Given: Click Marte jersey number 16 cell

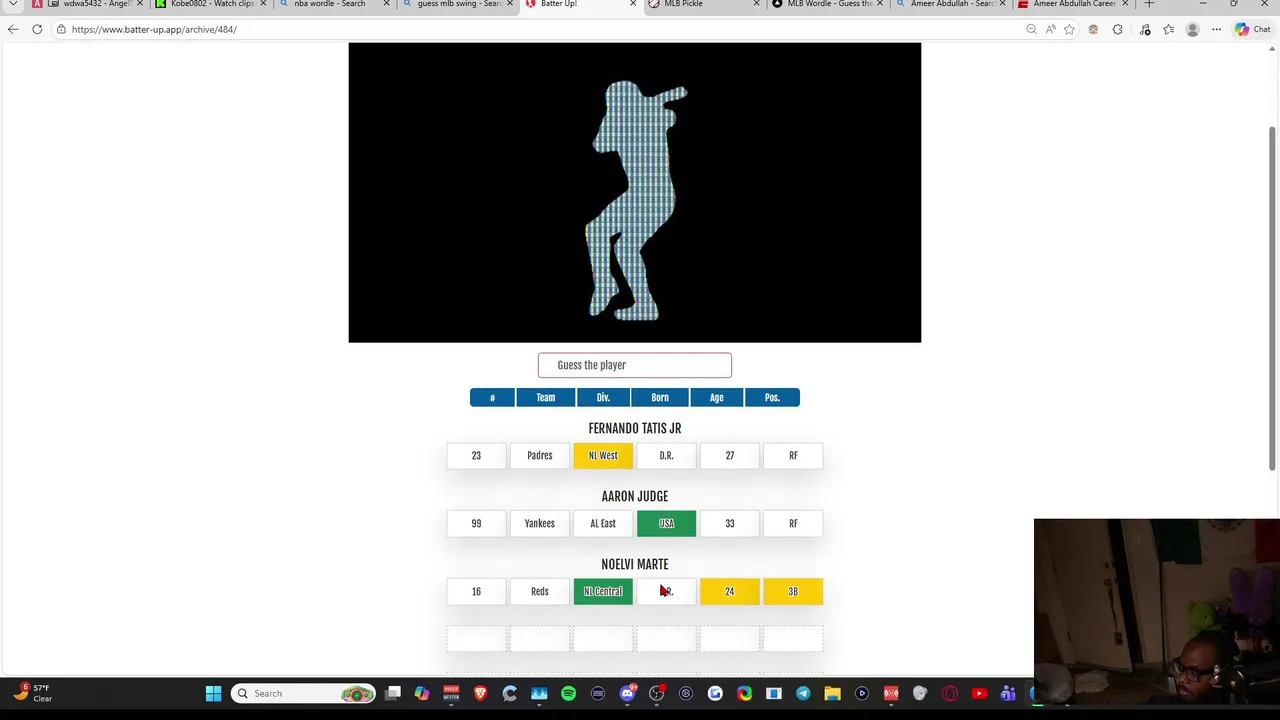Looking at the screenshot, I should tap(476, 592).
